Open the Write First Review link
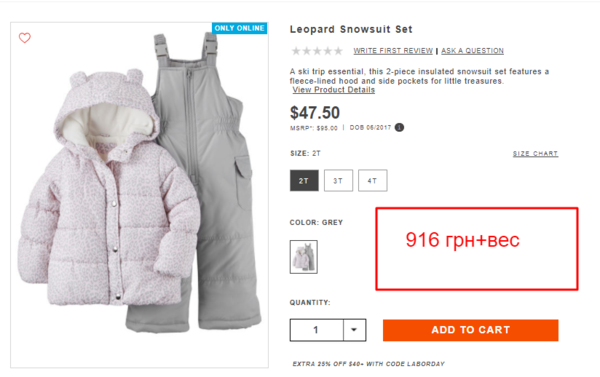Image resolution: width=600 pixels, height=377 pixels. click(393, 51)
